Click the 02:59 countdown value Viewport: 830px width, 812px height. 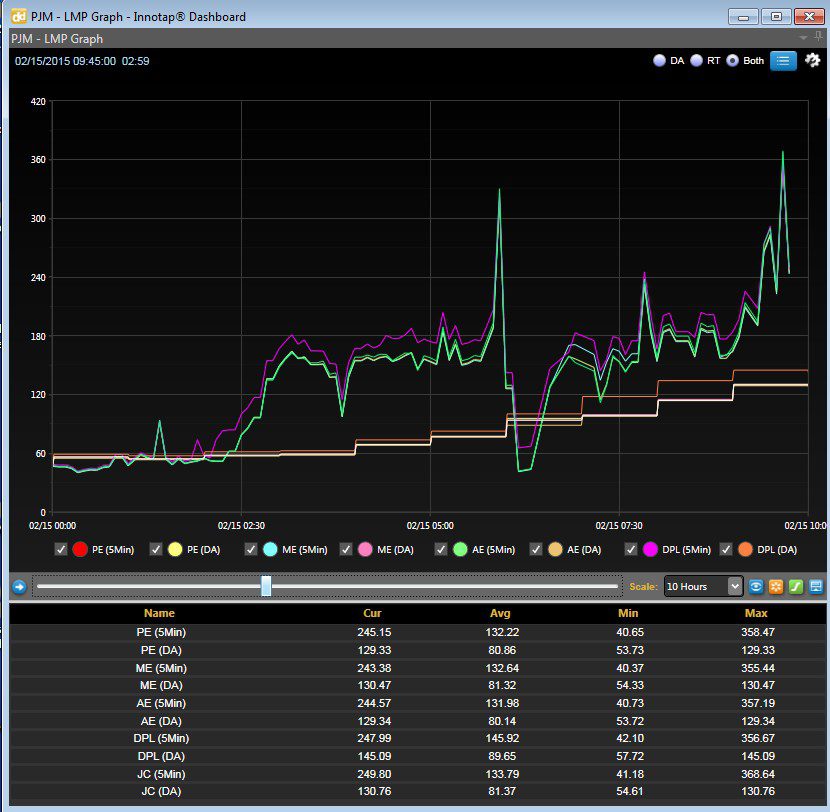click(136, 61)
